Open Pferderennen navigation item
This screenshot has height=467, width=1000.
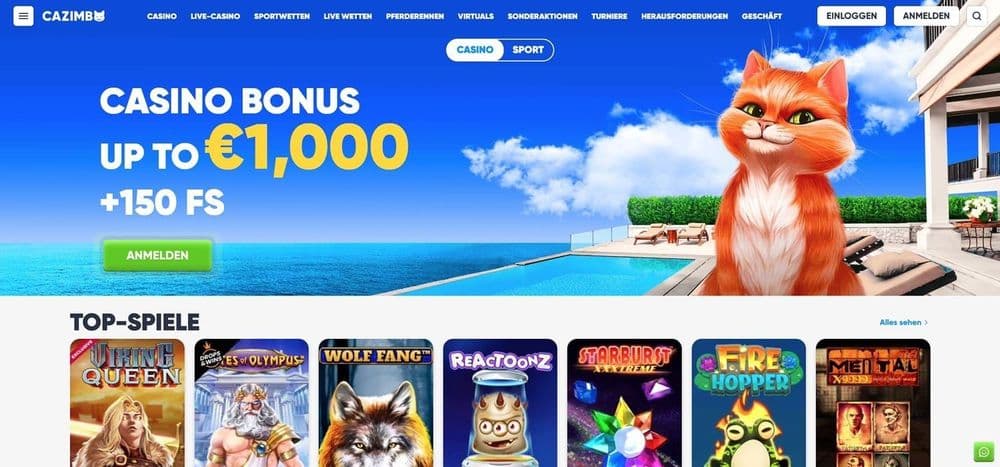point(415,17)
